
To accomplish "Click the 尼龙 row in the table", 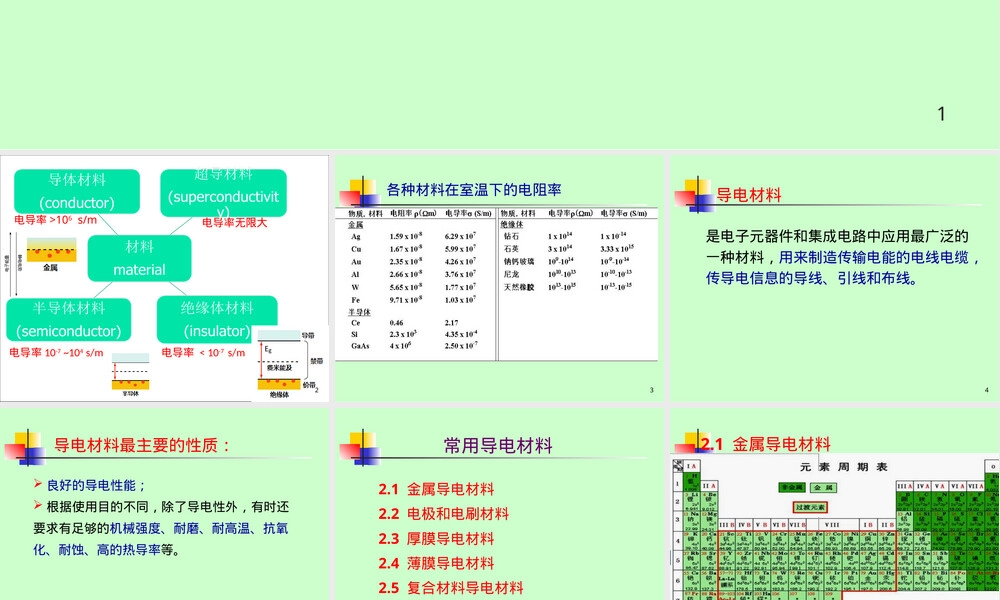I will tap(568, 274).
